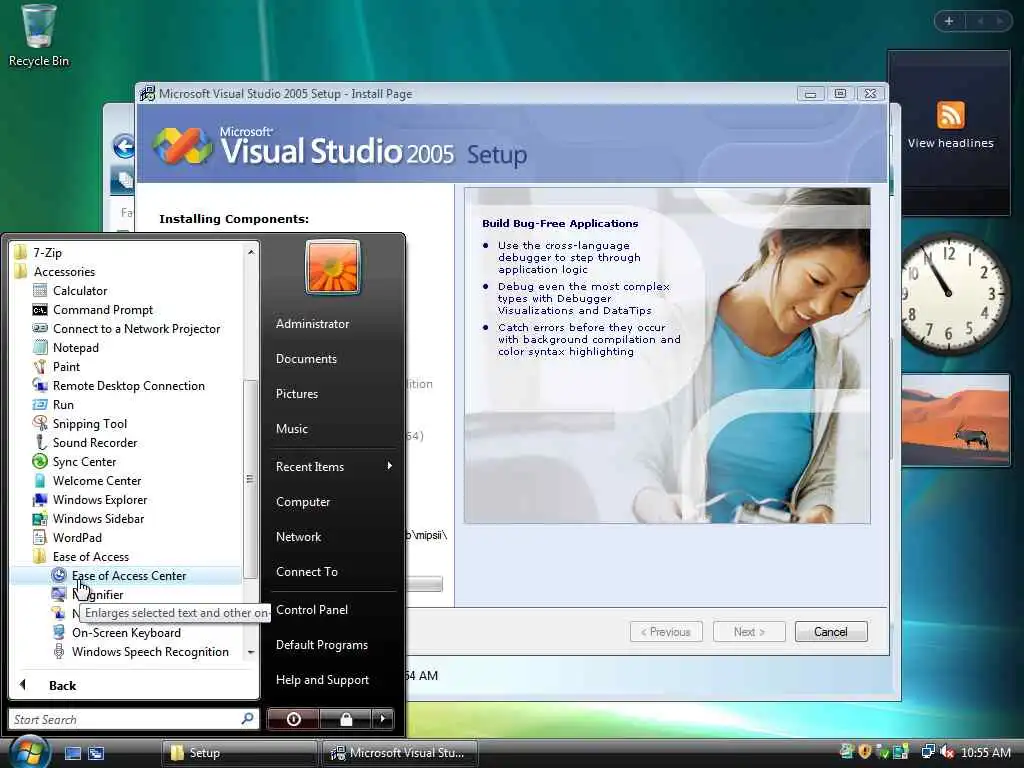1024x768 pixels.
Task: Open Default Programs from Start menu
Action: pyautogui.click(x=321, y=645)
